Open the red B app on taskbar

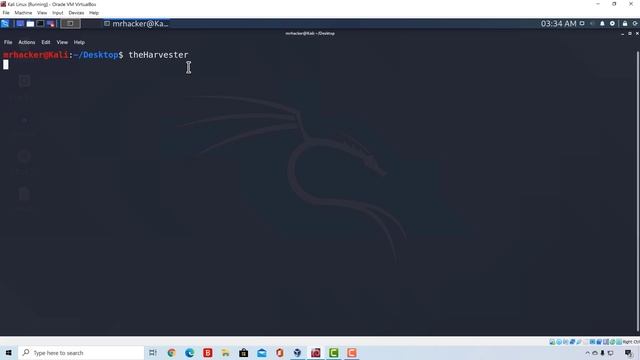point(207,353)
